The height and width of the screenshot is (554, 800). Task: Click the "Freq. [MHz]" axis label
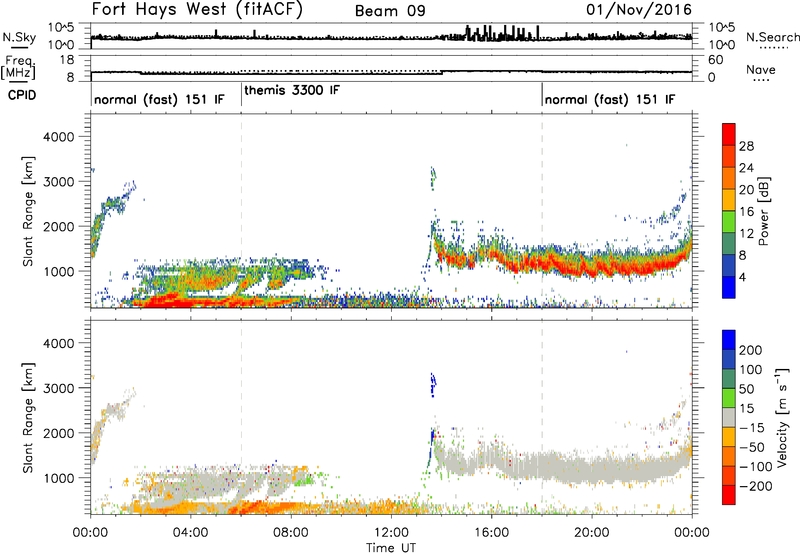pos(18,68)
